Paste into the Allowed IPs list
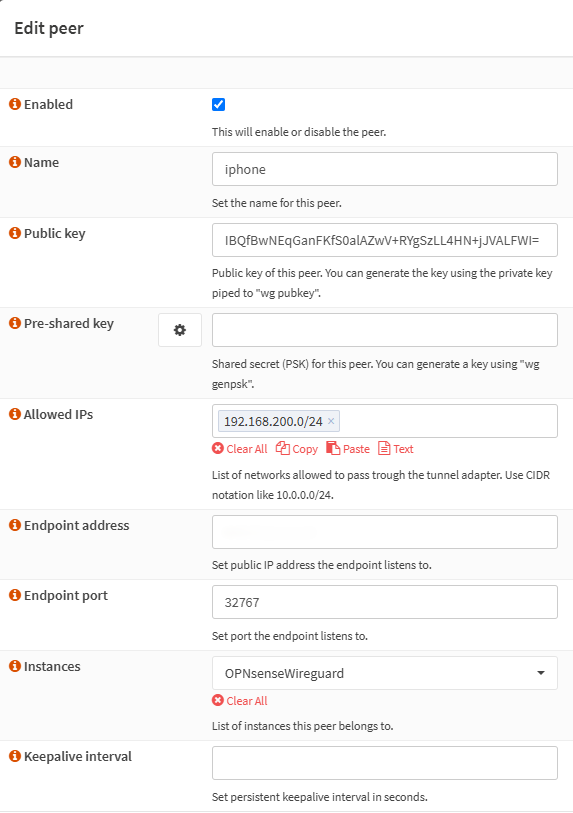Image resolution: width=573 pixels, height=813 pixels. pos(348,449)
